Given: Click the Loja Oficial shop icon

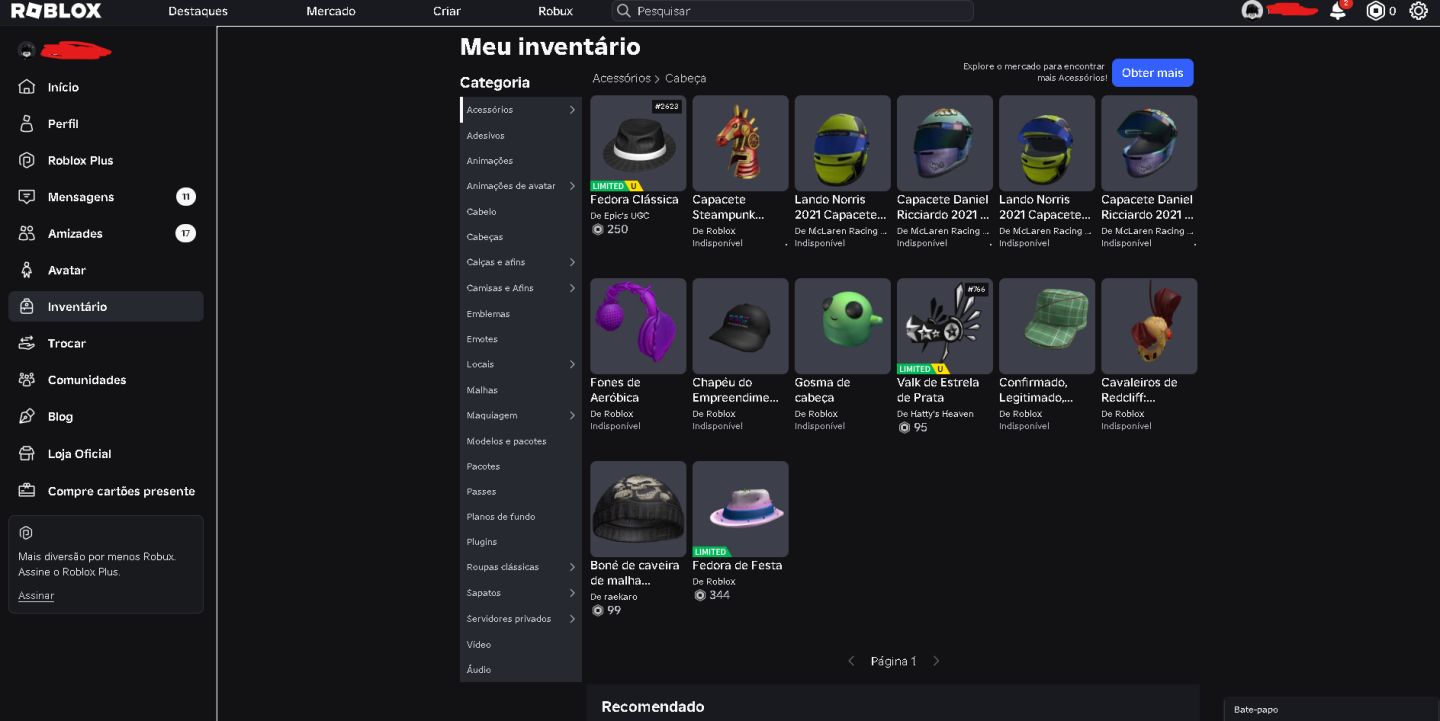Looking at the screenshot, I should (x=27, y=453).
